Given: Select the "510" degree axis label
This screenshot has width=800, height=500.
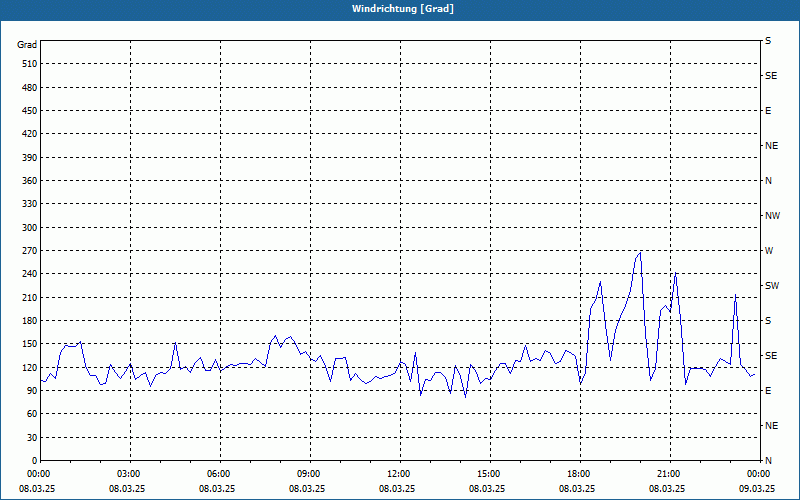Looking at the screenshot, I should 30,64.
